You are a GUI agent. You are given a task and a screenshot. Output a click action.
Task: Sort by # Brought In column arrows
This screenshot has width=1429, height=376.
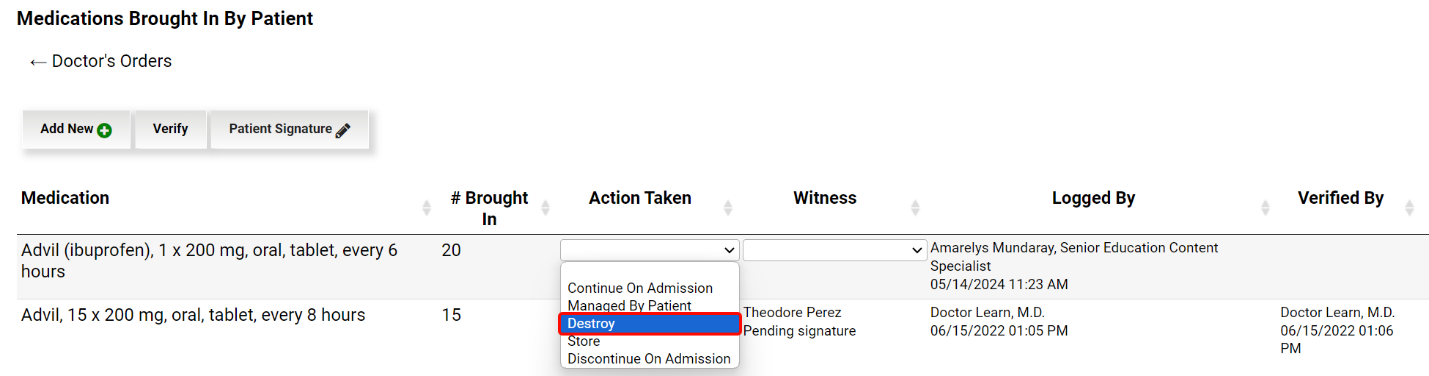(x=545, y=208)
